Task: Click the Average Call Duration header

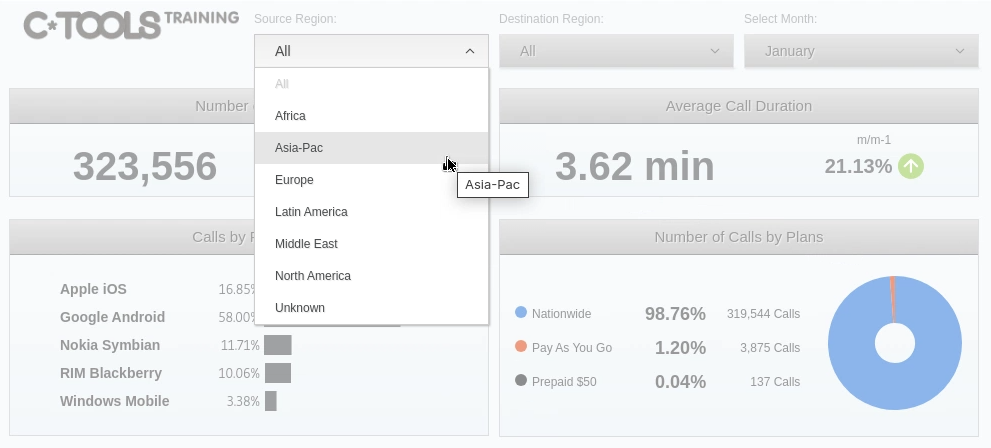Action: (x=738, y=106)
